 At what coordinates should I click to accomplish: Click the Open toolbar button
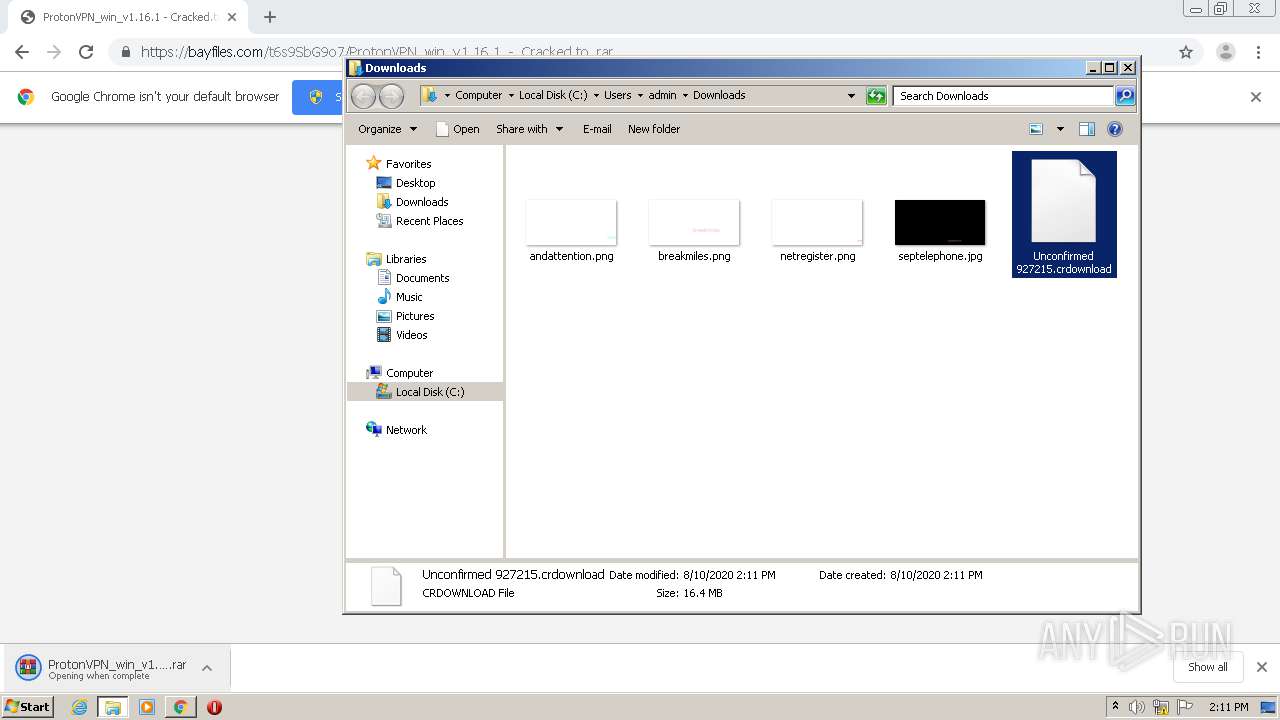coord(458,129)
